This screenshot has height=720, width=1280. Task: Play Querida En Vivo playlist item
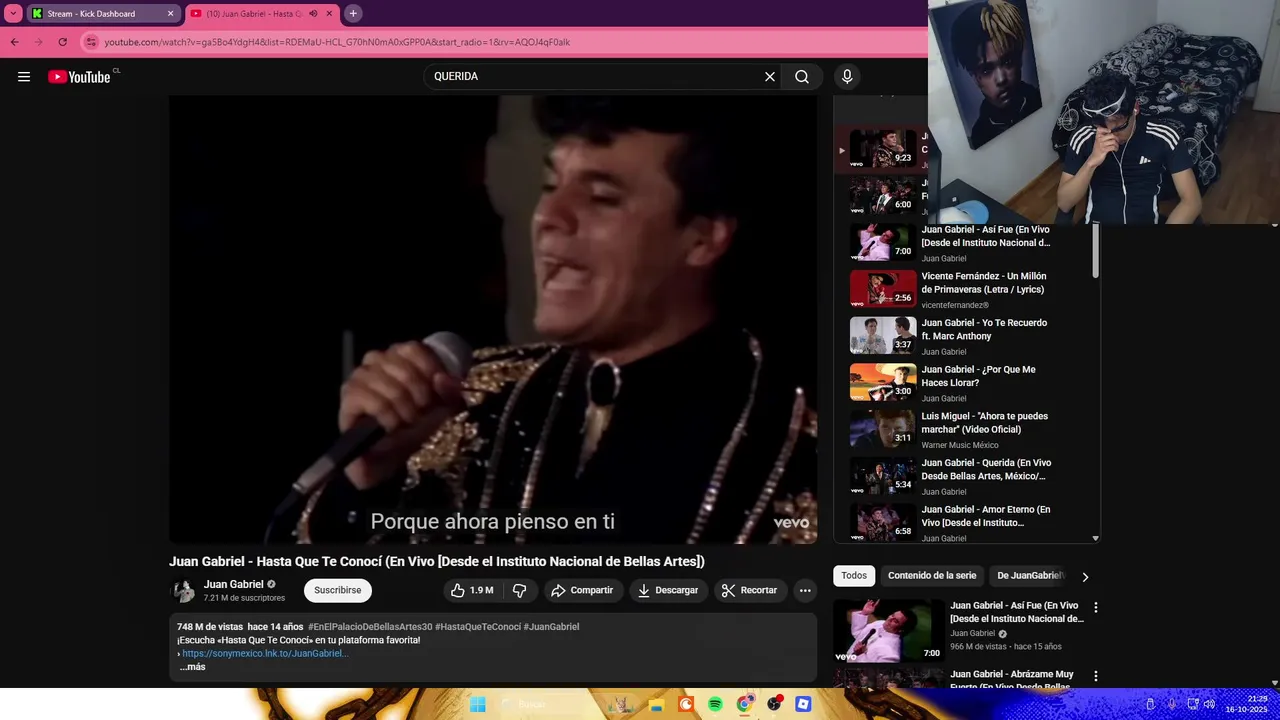(x=966, y=476)
